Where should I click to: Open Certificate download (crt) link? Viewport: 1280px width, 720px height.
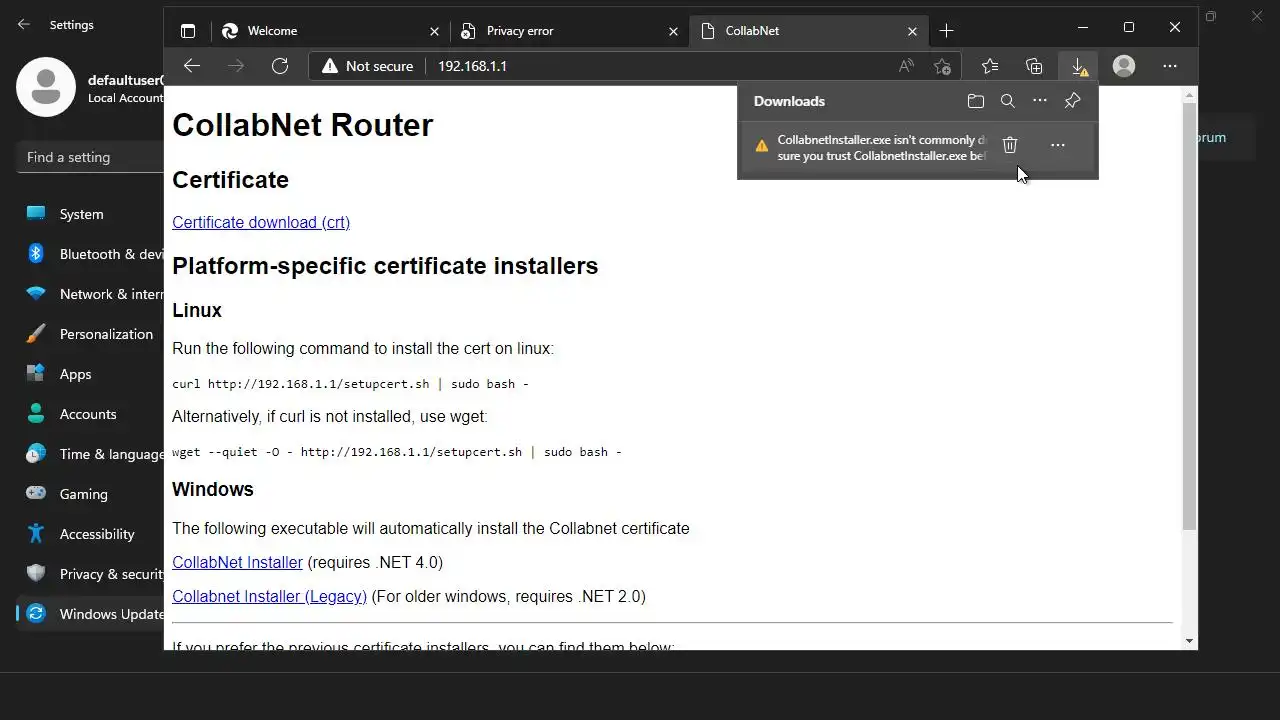[261, 222]
